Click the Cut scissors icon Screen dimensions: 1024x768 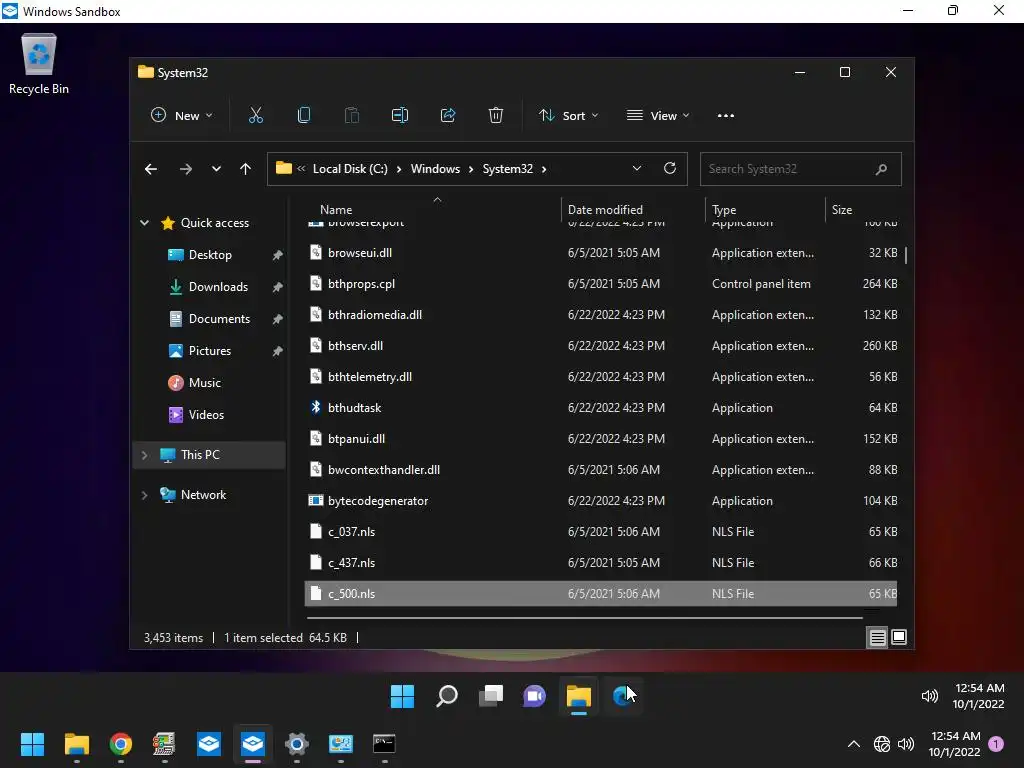[x=256, y=116]
